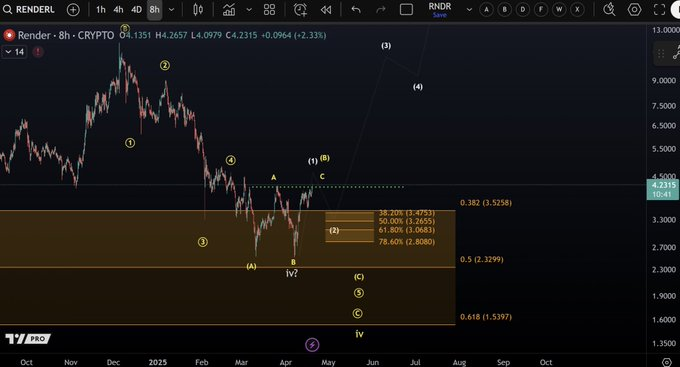
Task: Click the RNDR Save layout button
Action: pyautogui.click(x=440, y=10)
